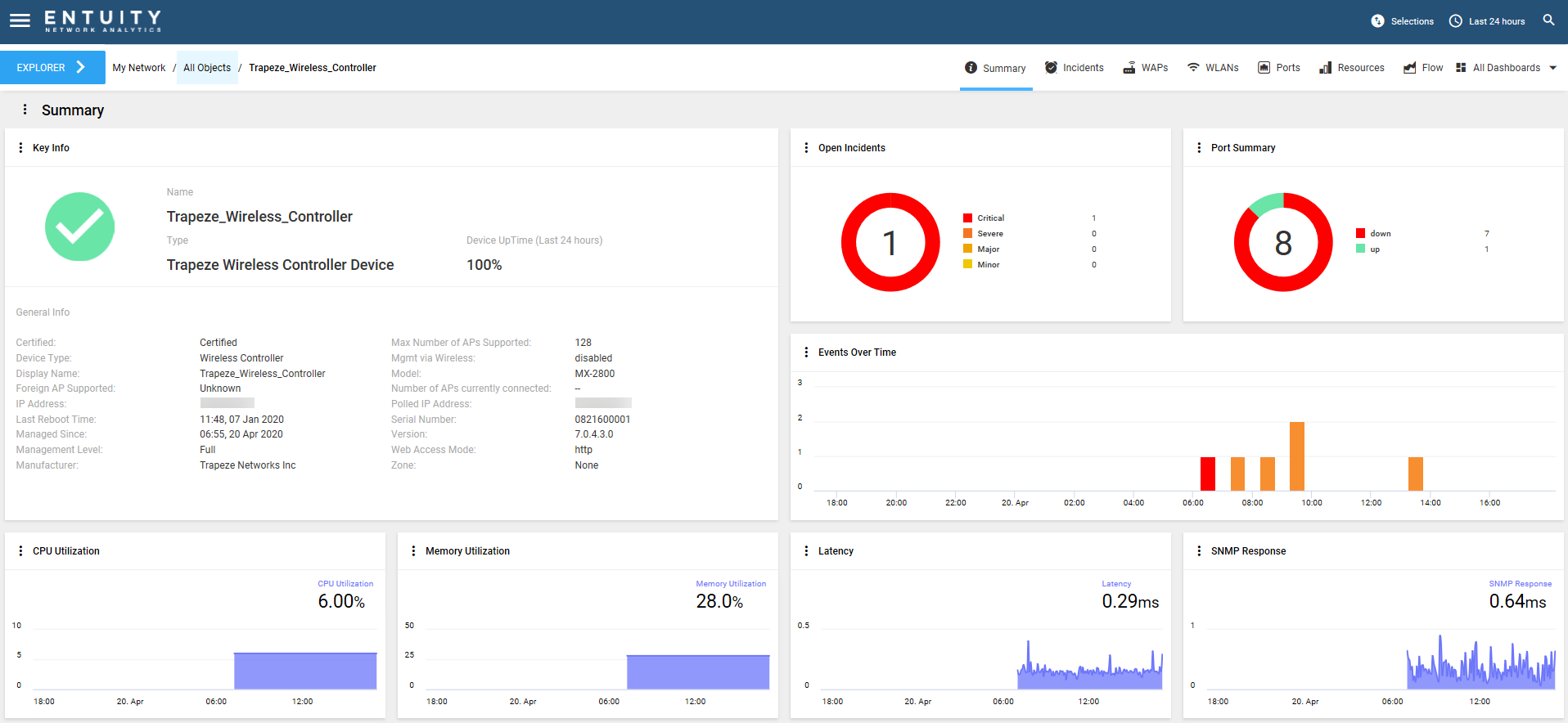Open the SNMP Response panel options menu

(x=1199, y=551)
